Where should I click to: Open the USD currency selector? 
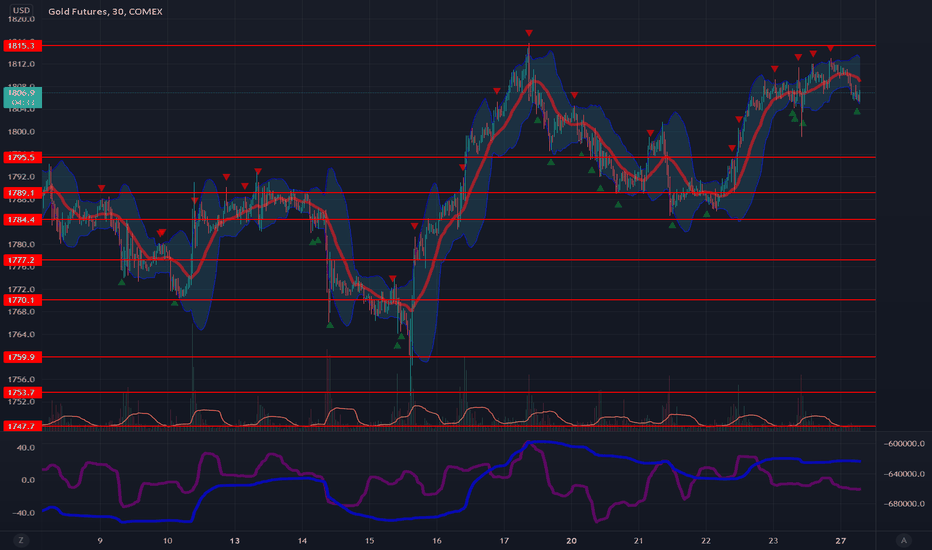tap(21, 10)
